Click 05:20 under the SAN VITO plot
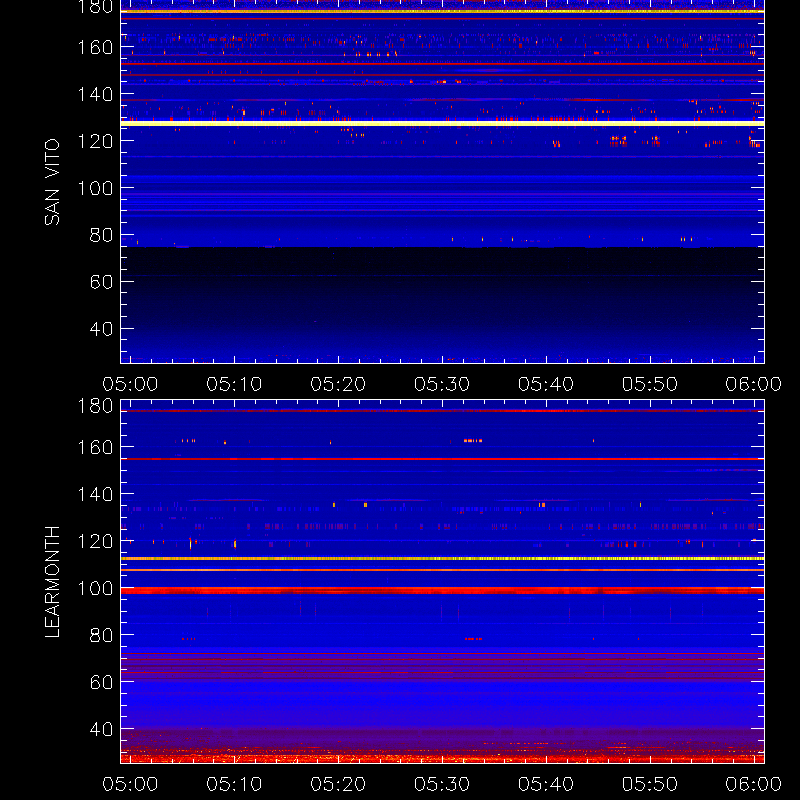800x800 pixels. (x=338, y=384)
